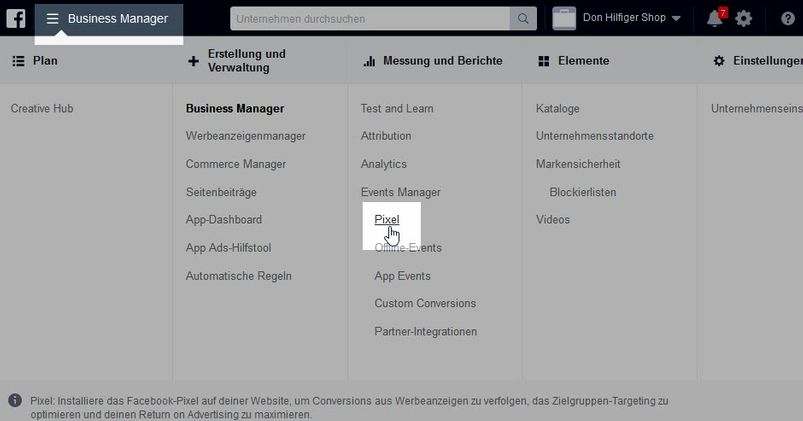
Task: Click the plus icon beside Erstellung und Verwaltung
Action: (x=193, y=61)
